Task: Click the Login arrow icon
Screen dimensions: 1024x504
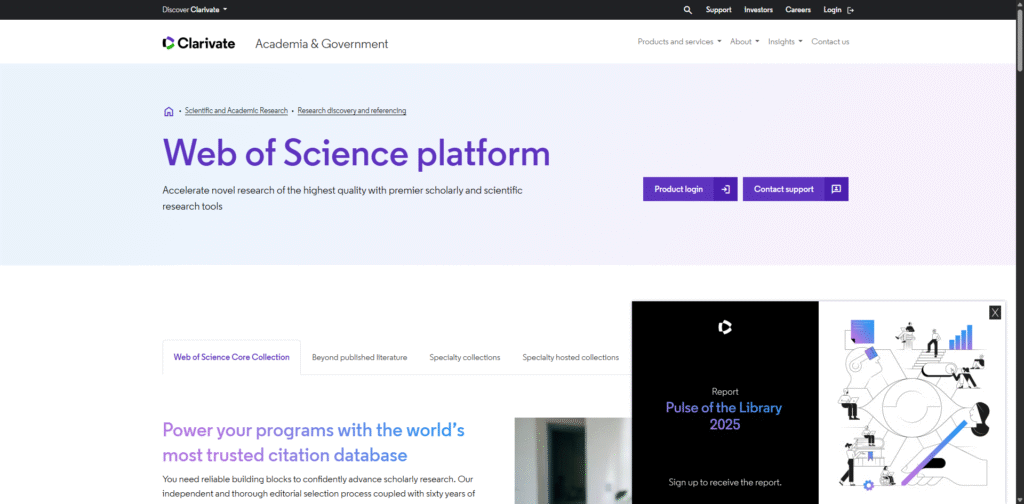Action: (x=851, y=10)
